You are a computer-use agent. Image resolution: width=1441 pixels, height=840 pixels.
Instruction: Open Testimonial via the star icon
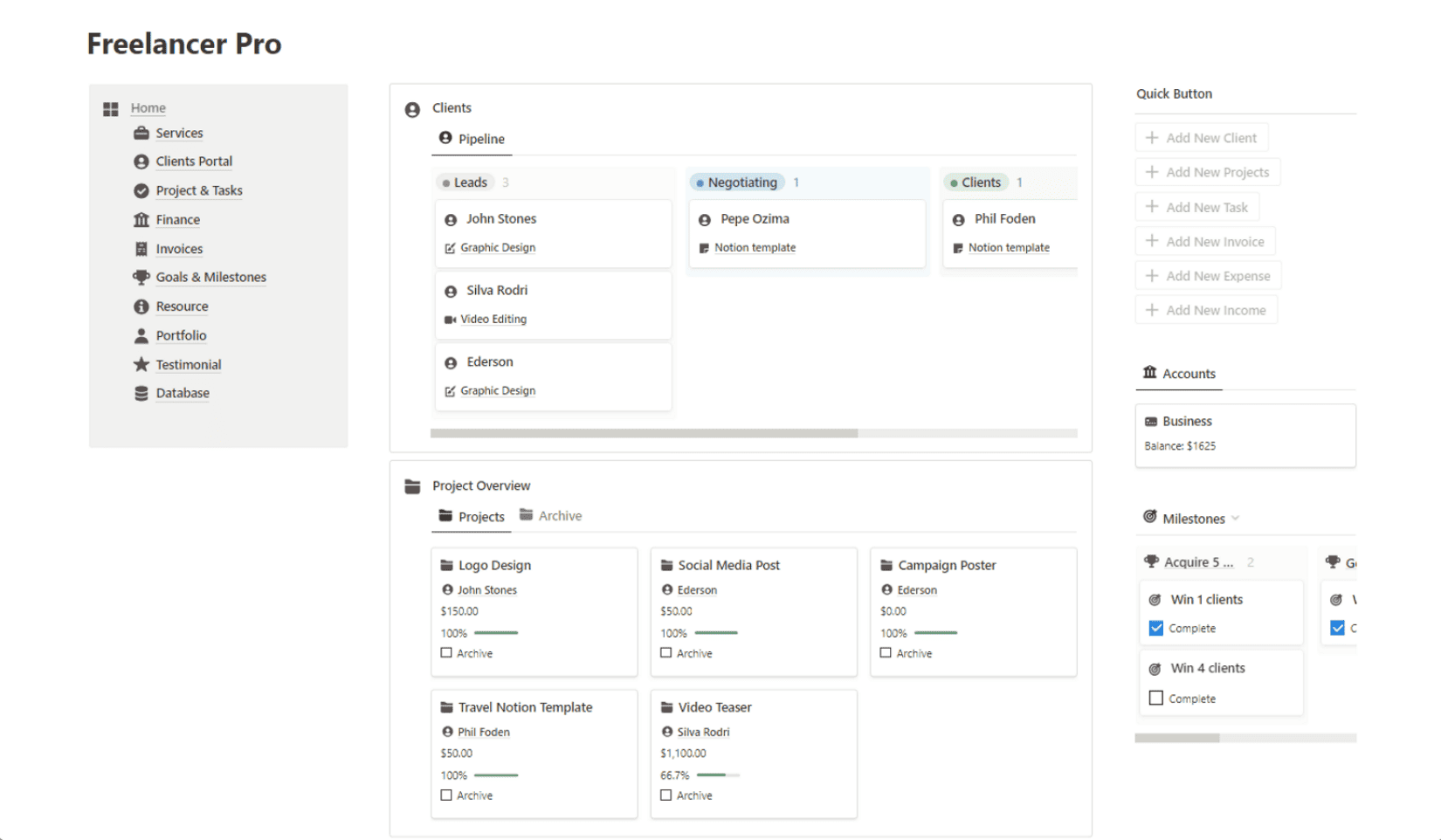tap(141, 364)
